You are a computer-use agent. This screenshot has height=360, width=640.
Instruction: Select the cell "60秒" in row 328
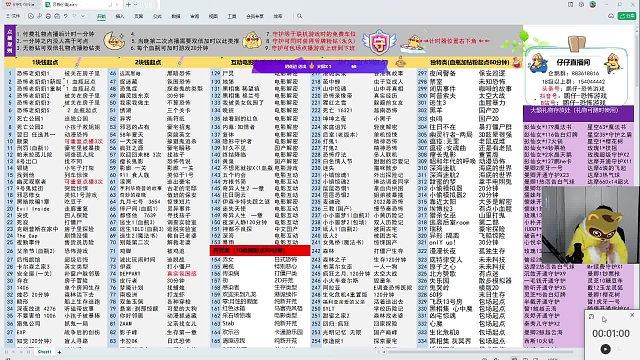click(x=436, y=294)
